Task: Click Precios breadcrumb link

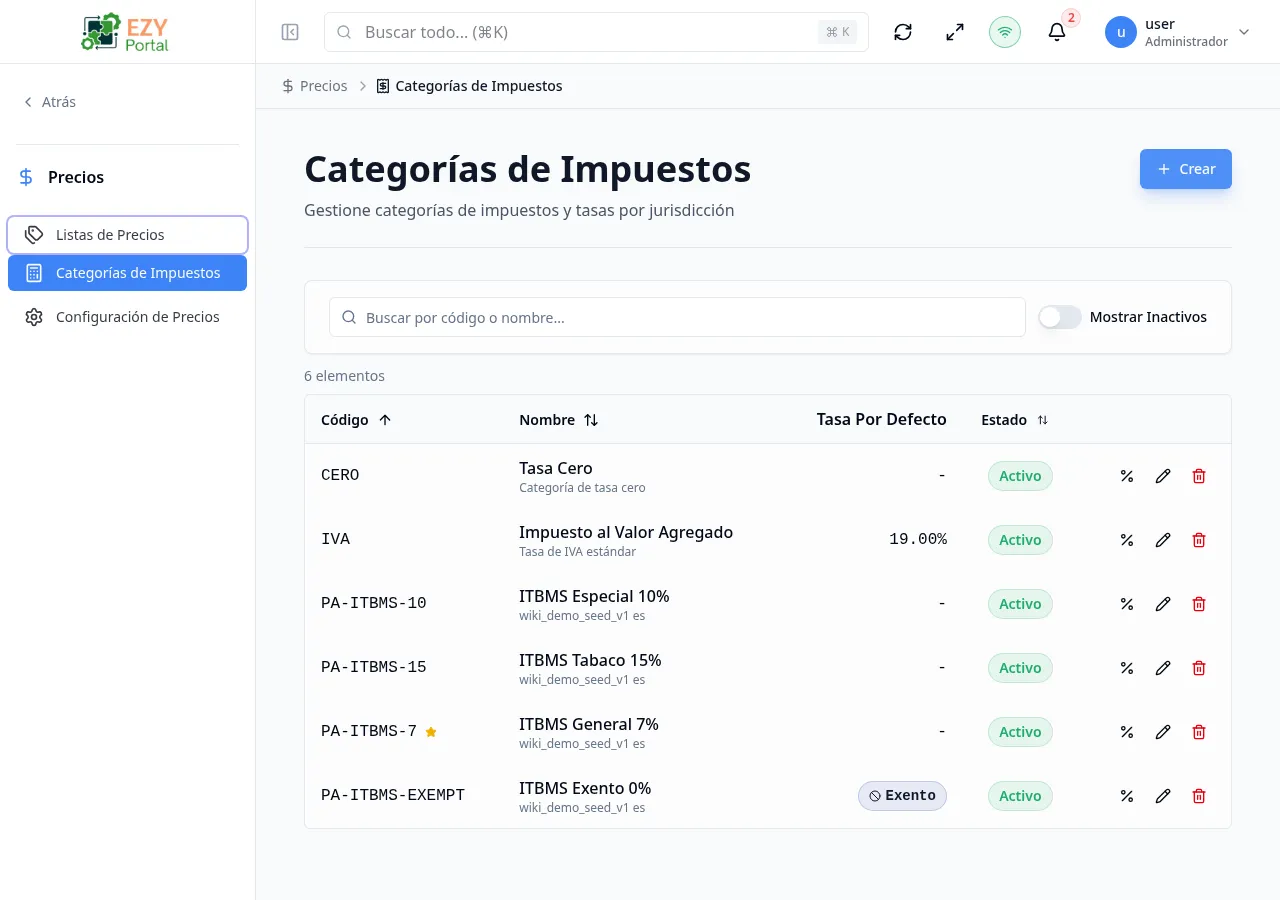Action: (315, 86)
